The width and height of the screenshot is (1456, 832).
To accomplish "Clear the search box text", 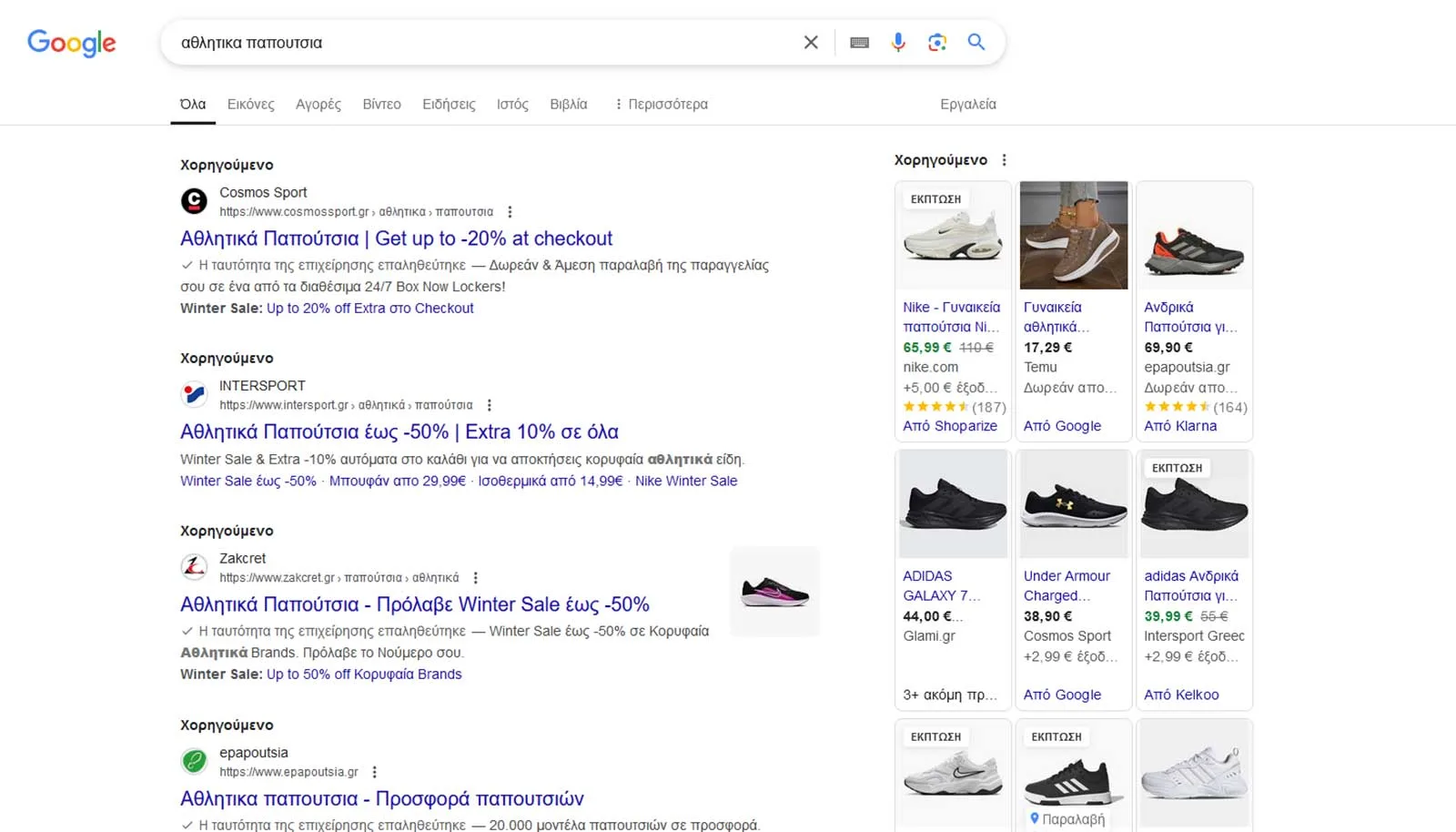I will (x=810, y=43).
